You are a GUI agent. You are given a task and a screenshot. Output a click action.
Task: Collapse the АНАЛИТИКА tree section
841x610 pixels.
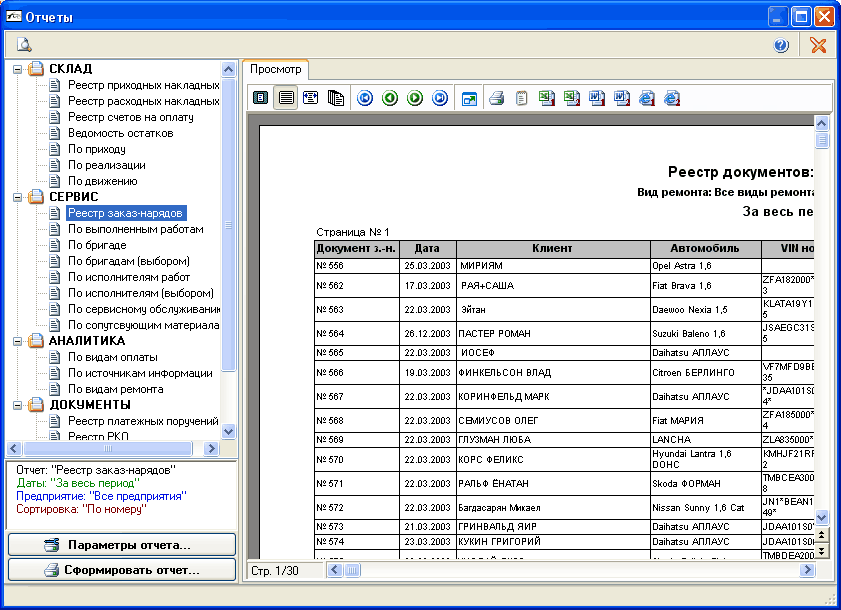pyautogui.click(x=17, y=341)
